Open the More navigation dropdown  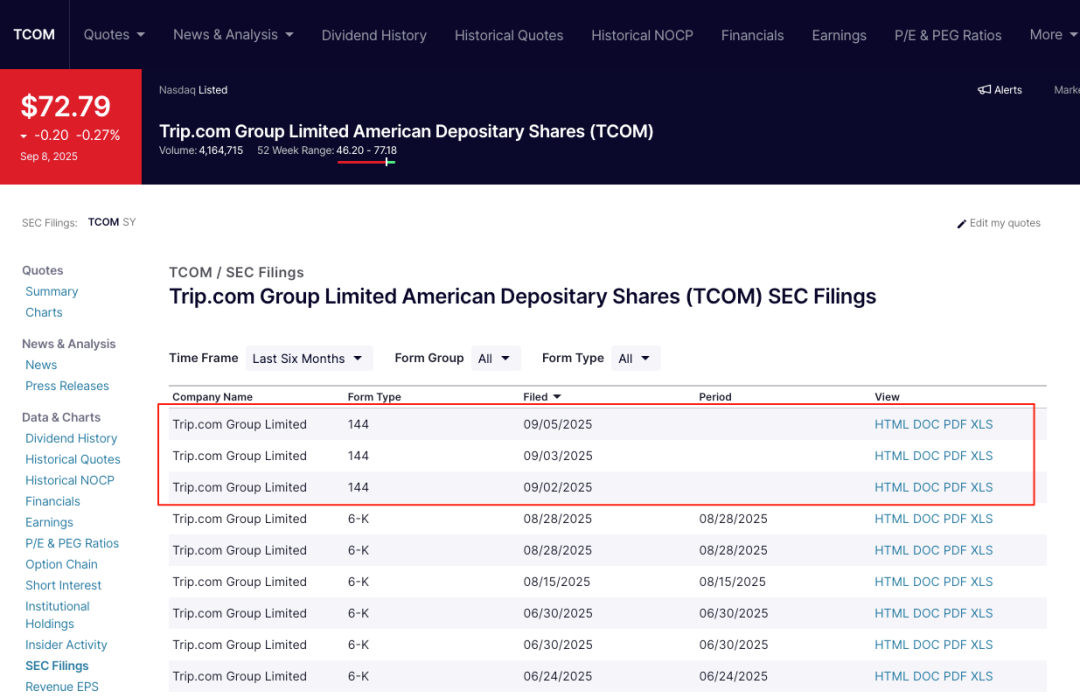pyautogui.click(x=1053, y=34)
